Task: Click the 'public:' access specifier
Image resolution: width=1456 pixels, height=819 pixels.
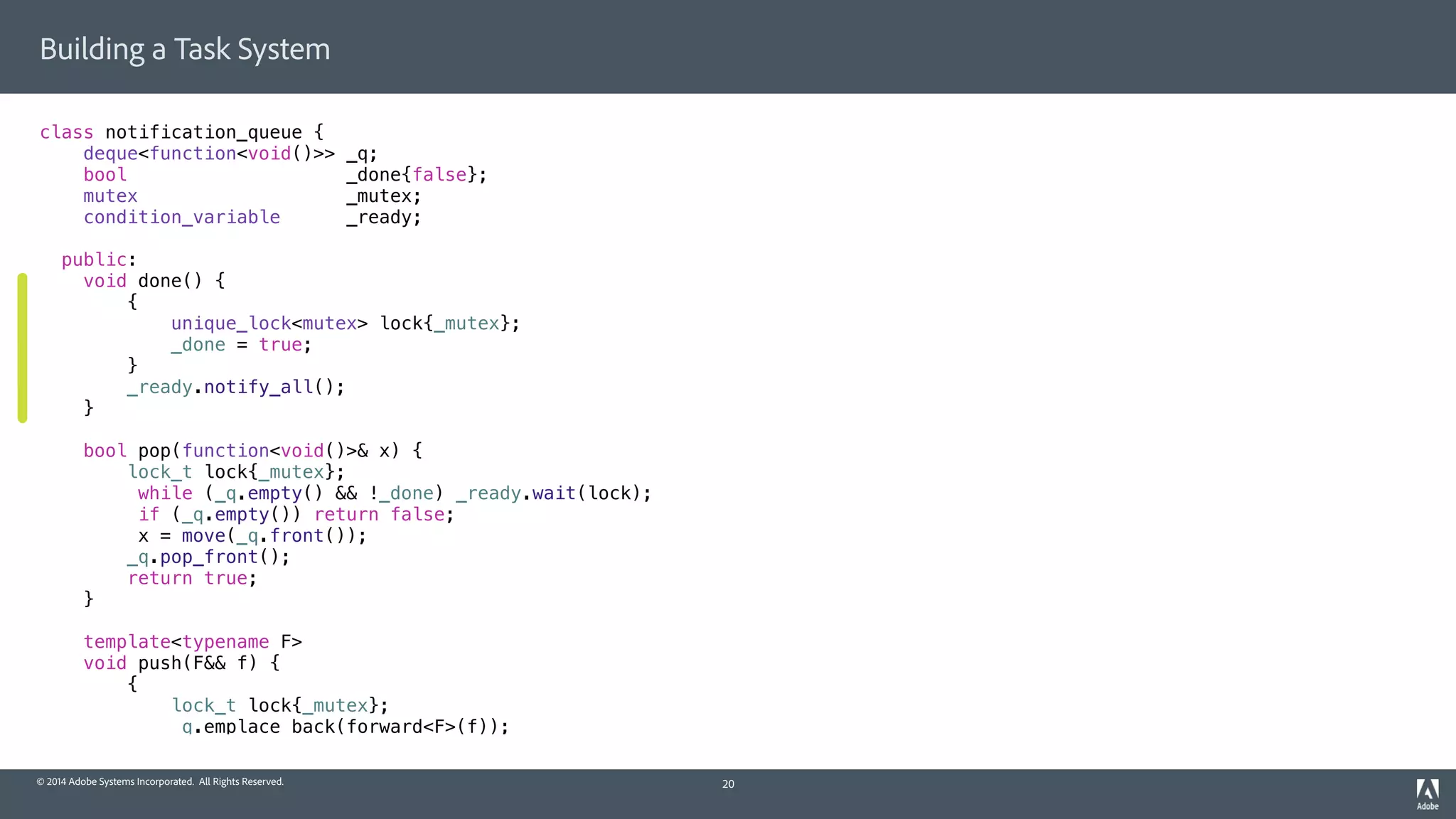Action: (98, 259)
